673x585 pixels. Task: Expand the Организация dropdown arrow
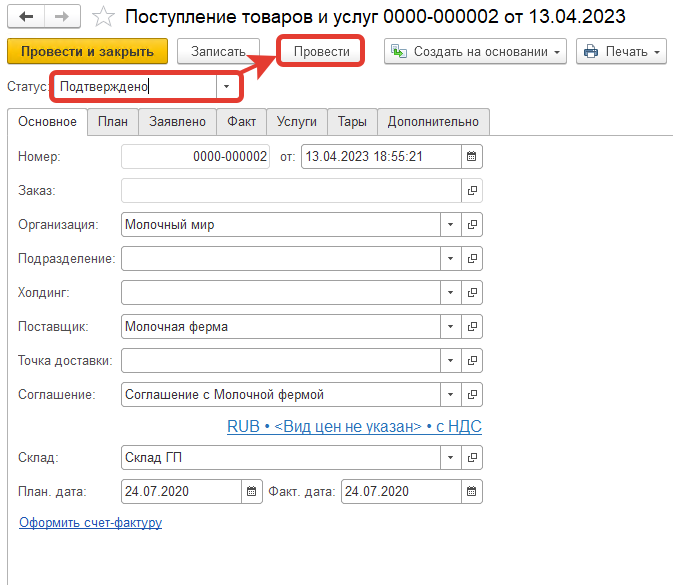pos(449,225)
